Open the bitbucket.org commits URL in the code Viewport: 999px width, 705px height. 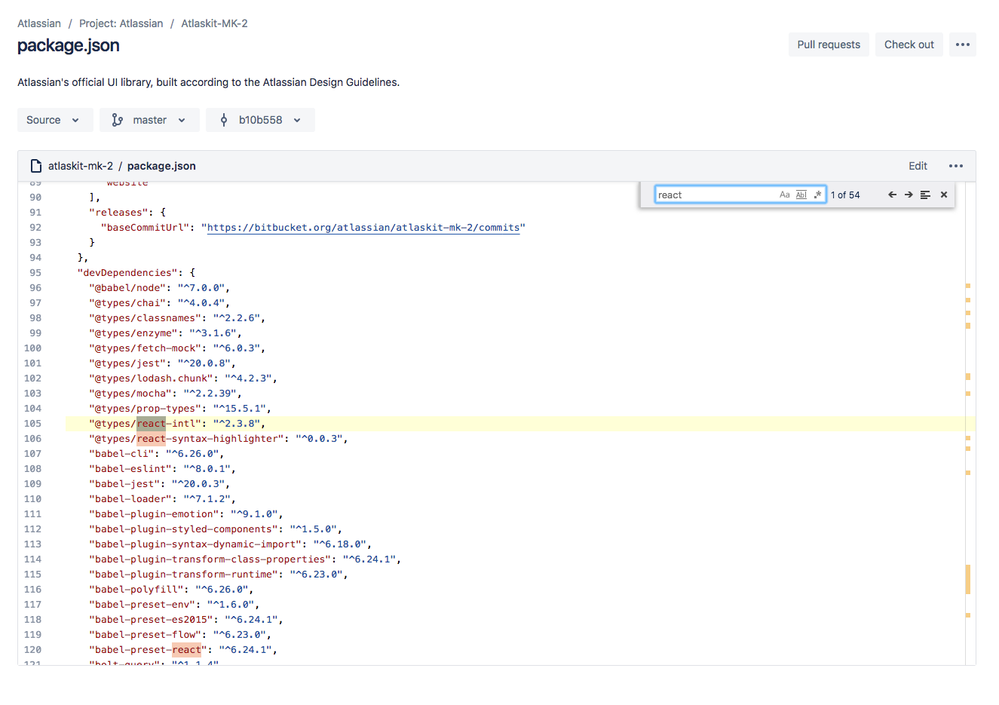[364, 227]
